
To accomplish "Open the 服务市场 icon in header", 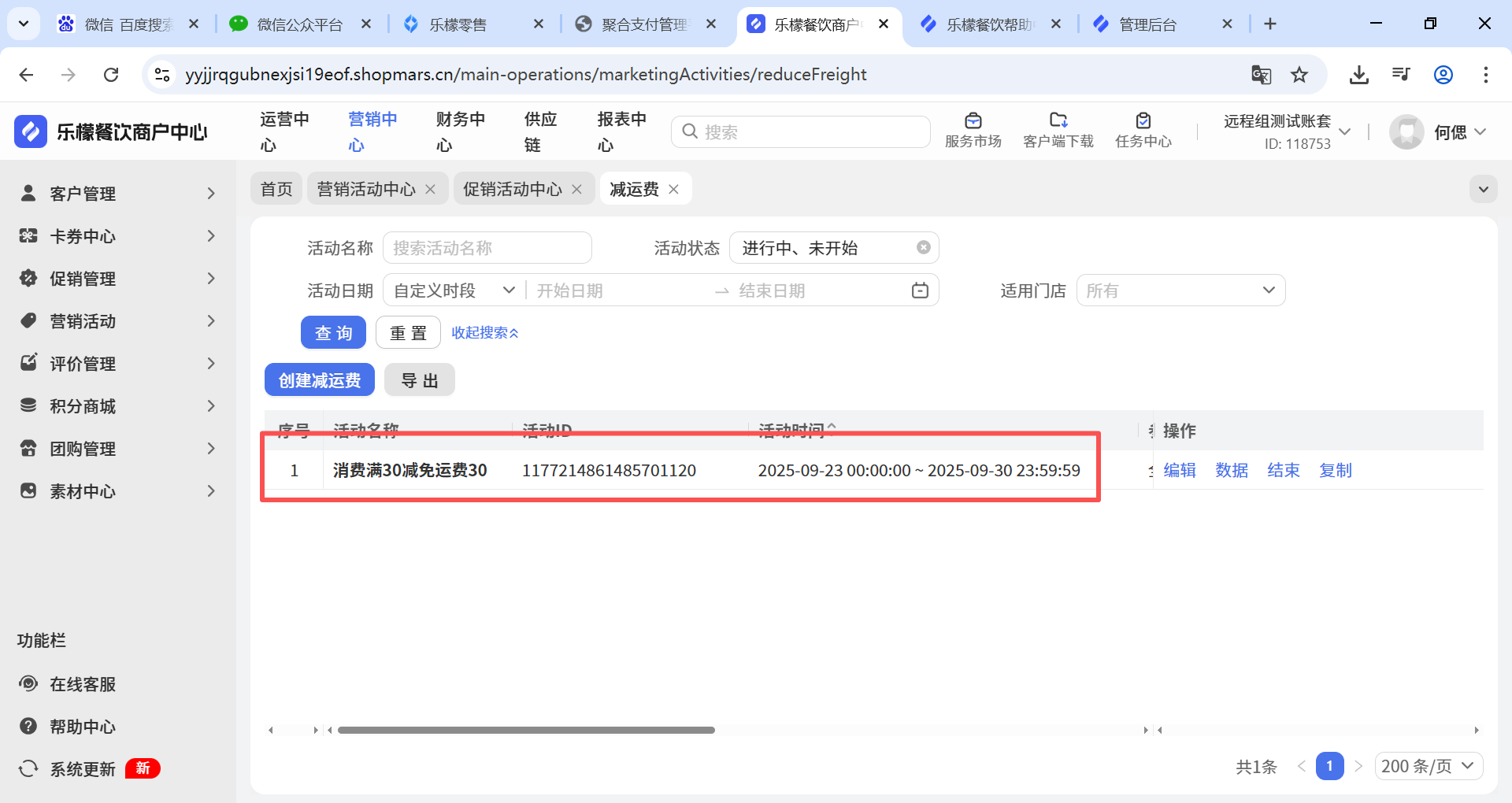I will coord(973,131).
